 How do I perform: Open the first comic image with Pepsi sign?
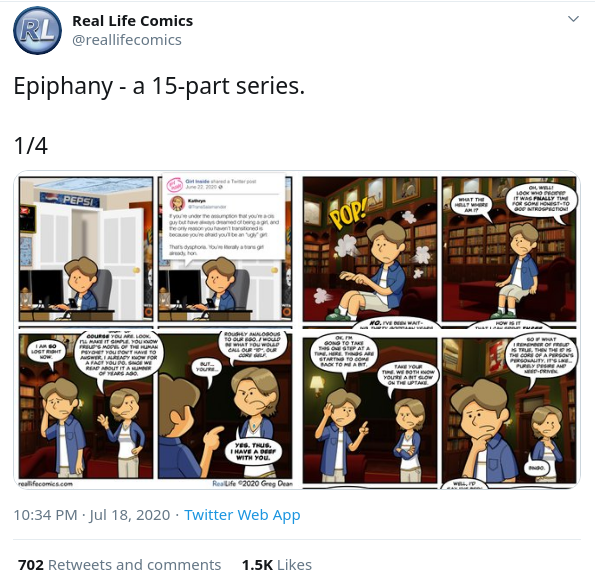pyautogui.click(x=156, y=249)
